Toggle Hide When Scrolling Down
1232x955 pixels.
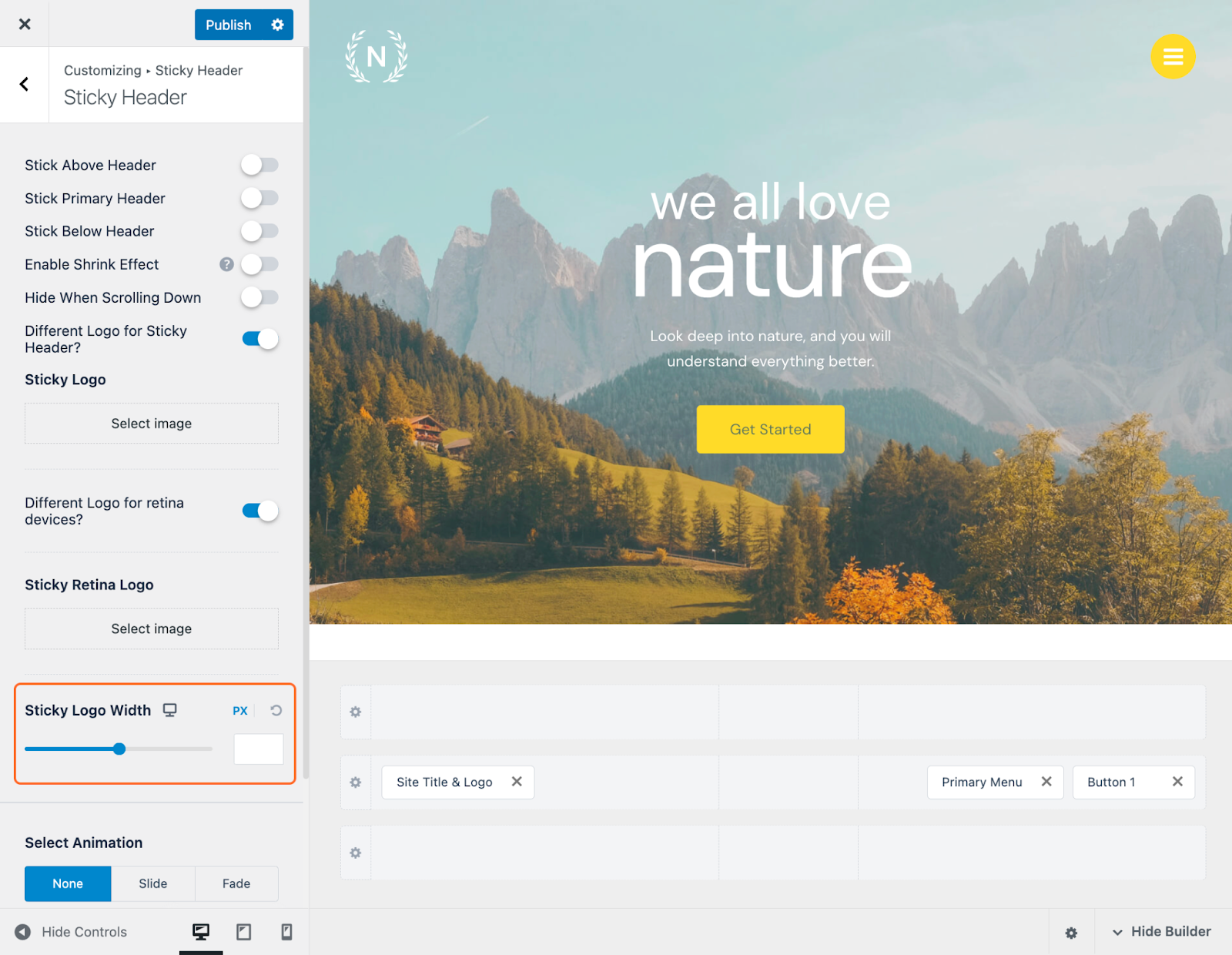(x=259, y=297)
